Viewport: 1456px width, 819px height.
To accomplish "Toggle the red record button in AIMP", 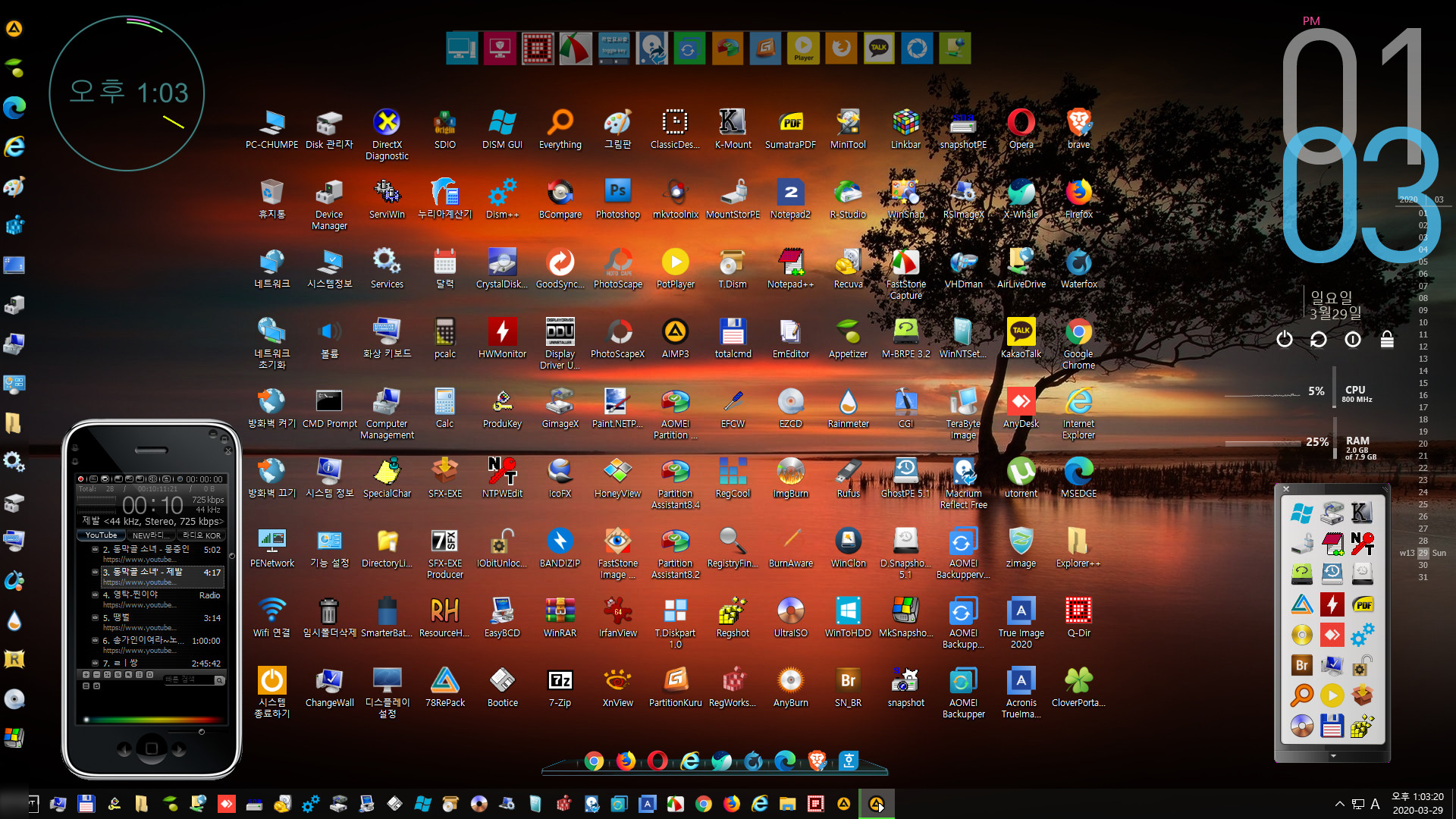I will tap(80, 479).
